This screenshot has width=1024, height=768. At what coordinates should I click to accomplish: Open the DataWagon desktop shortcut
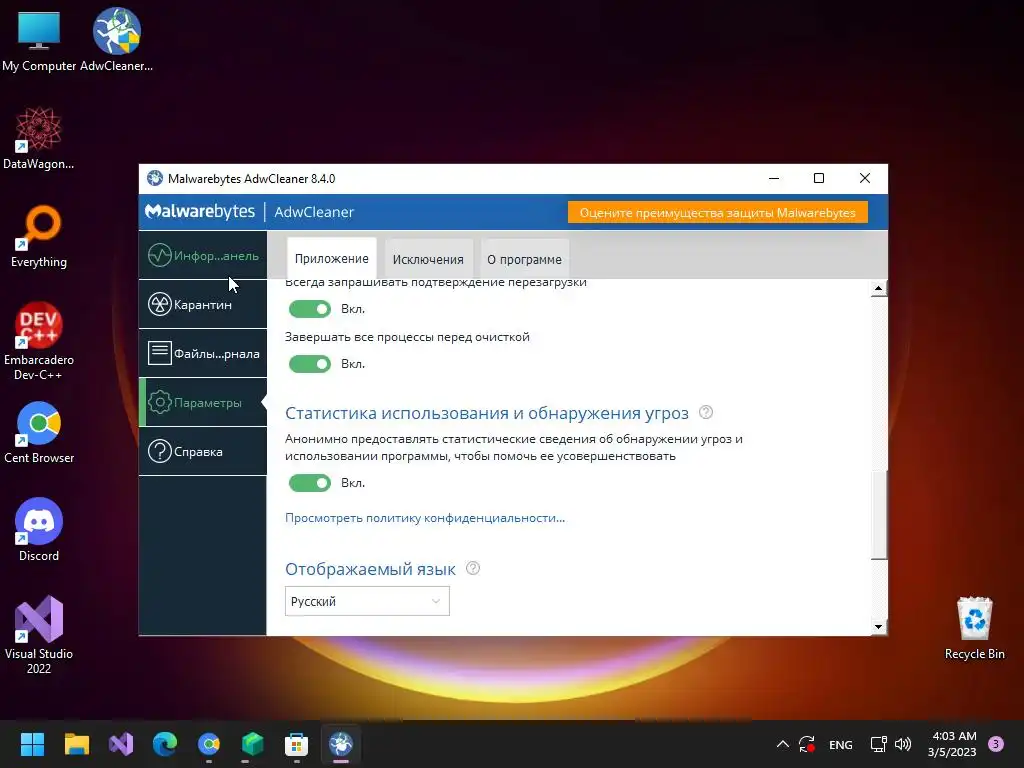click(x=39, y=138)
